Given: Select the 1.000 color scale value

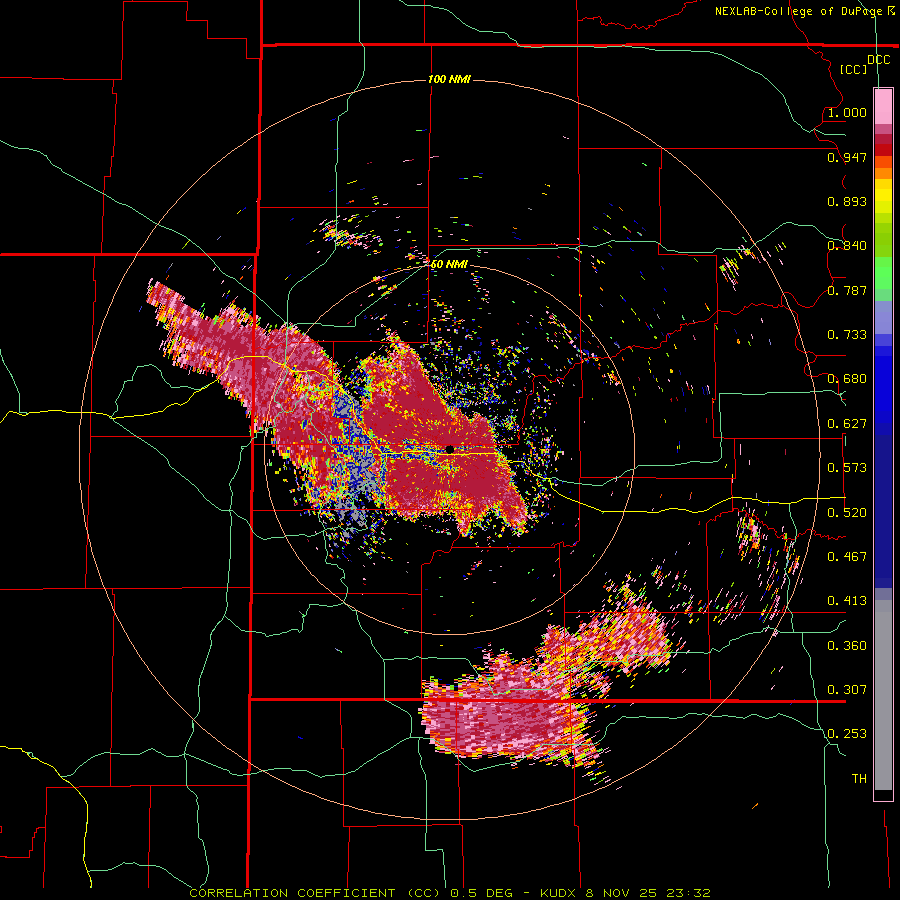Looking at the screenshot, I should [x=847, y=112].
